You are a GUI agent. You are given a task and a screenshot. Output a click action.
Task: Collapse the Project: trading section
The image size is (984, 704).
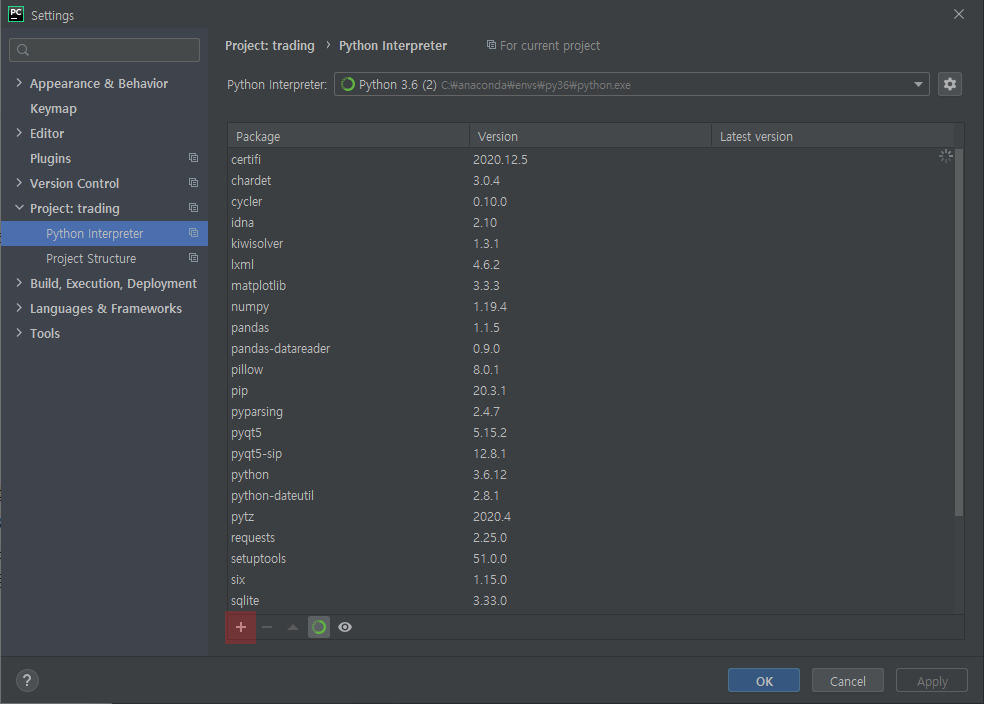point(19,208)
